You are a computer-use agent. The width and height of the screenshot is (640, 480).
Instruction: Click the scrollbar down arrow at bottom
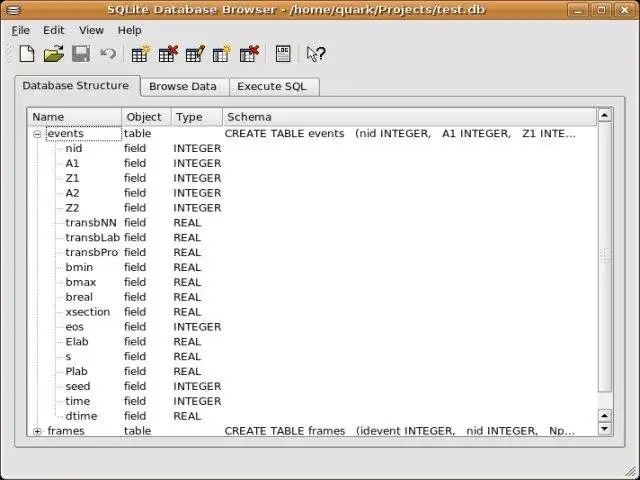tap(604, 429)
